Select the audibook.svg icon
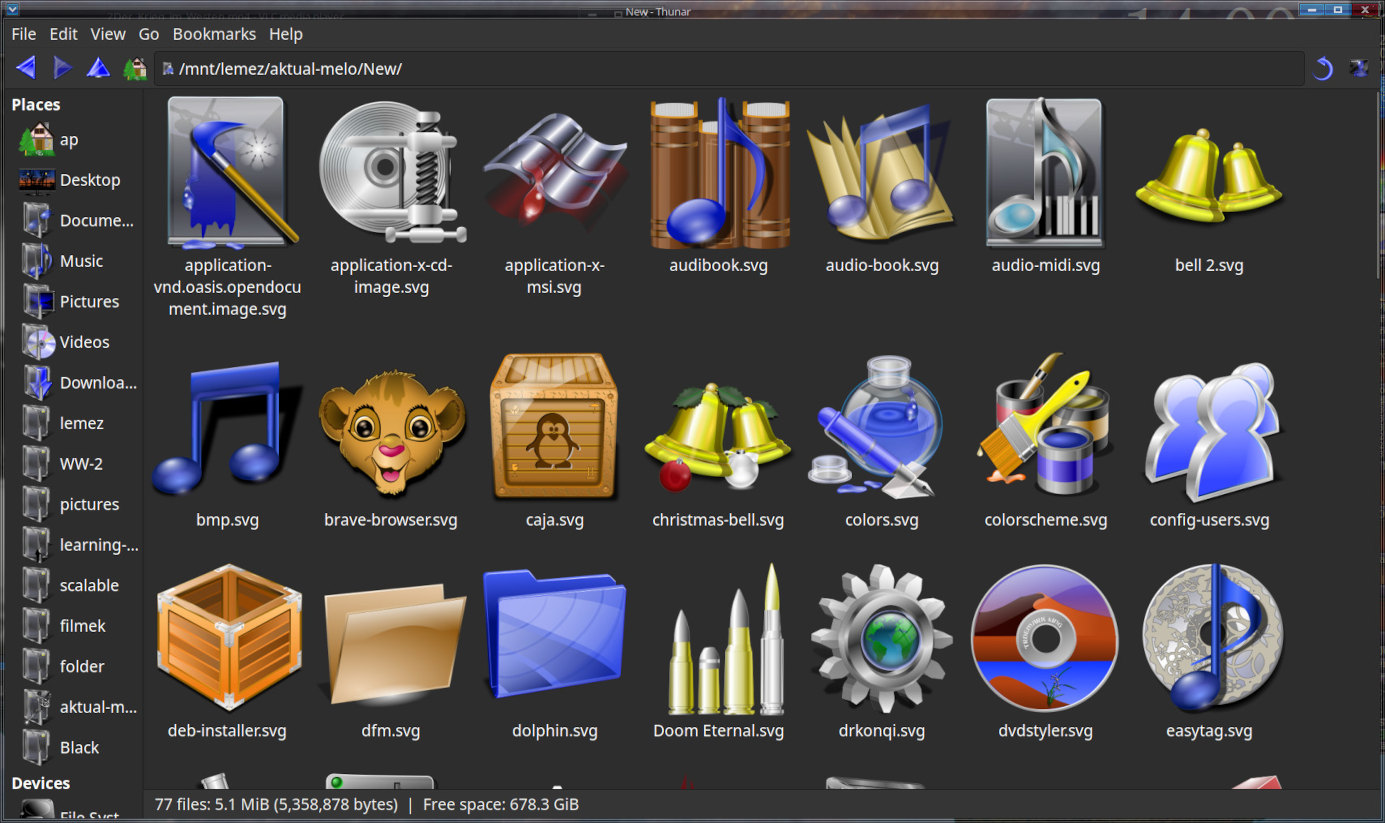Image resolution: width=1385 pixels, height=823 pixels. coord(719,172)
